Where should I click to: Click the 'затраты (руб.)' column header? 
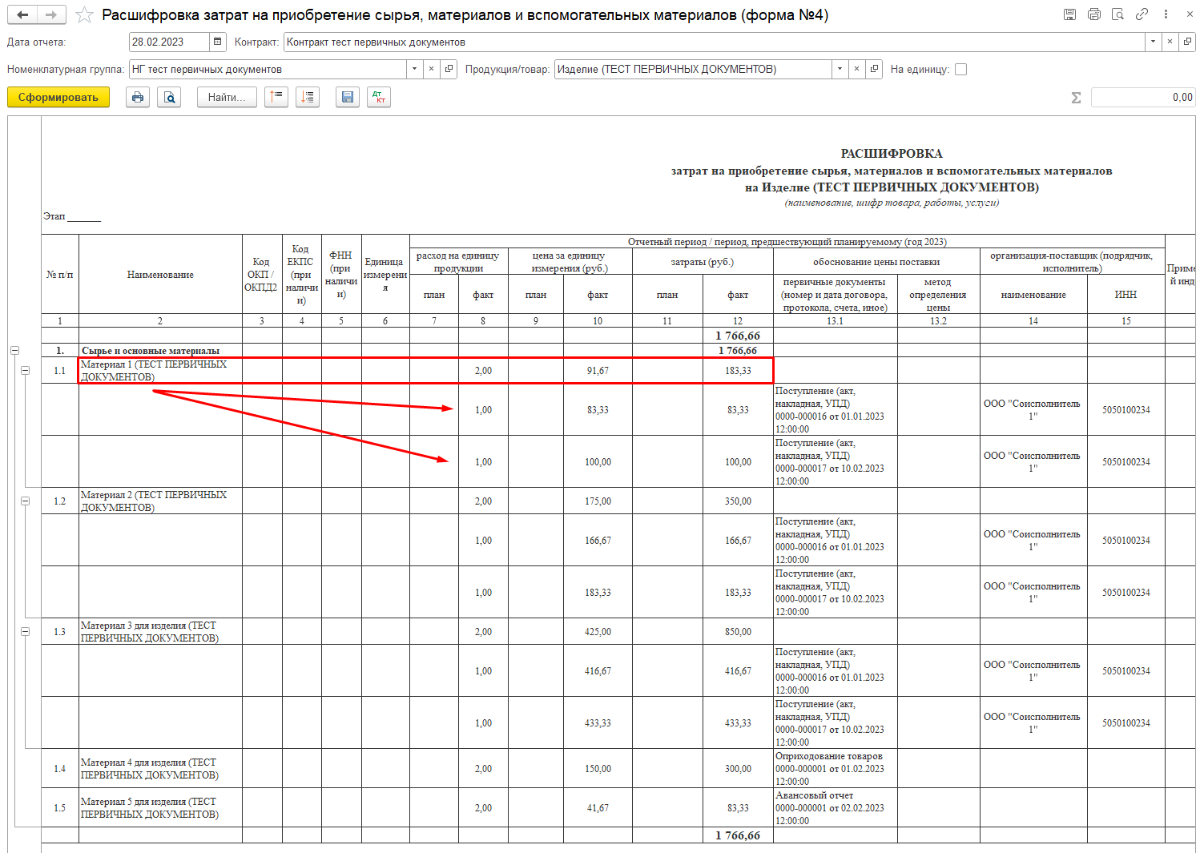click(x=702, y=261)
